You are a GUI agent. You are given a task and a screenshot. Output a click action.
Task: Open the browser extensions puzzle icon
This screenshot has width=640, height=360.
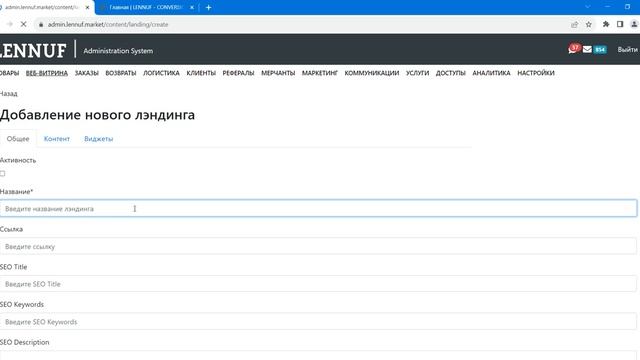coord(606,24)
